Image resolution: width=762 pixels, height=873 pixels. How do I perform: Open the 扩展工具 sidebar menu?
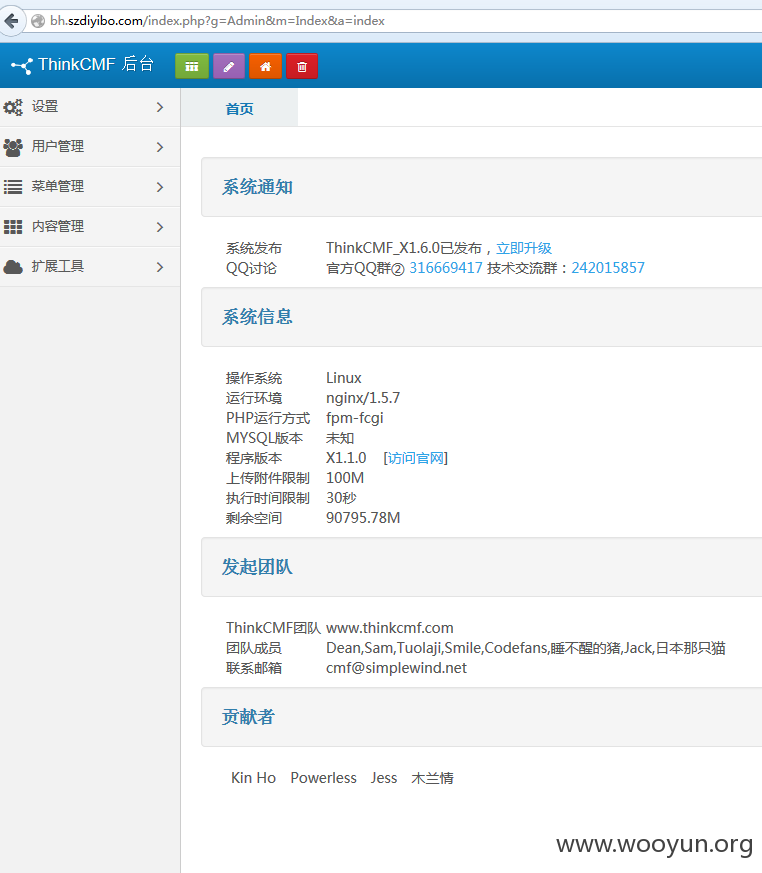click(x=90, y=267)
